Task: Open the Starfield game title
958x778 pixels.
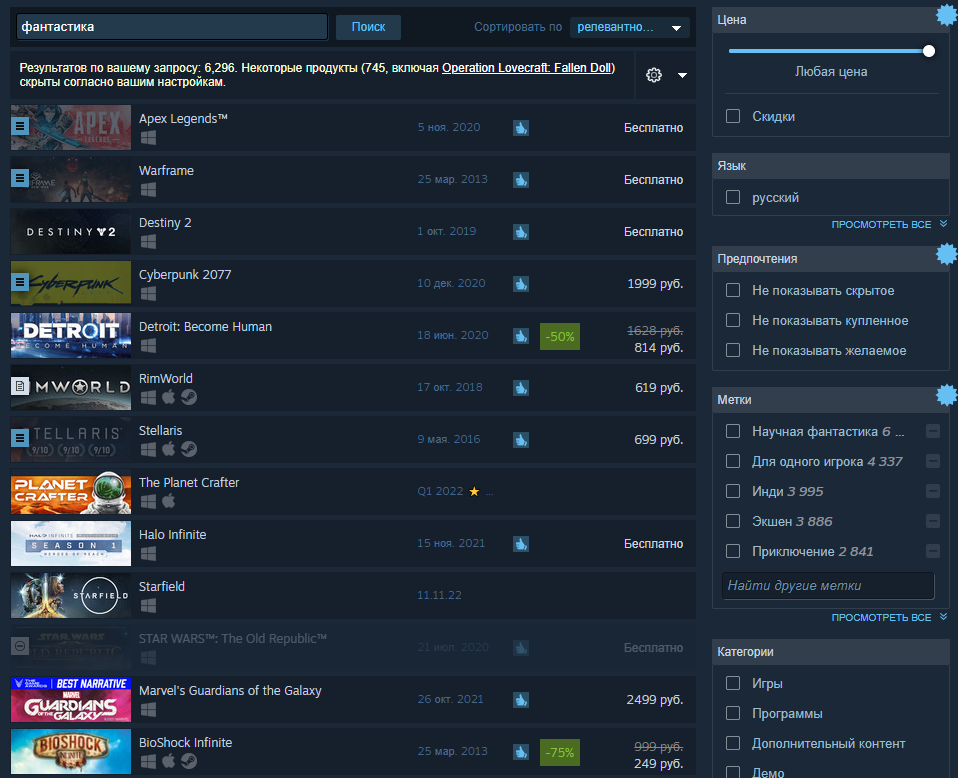Action: 162,586
